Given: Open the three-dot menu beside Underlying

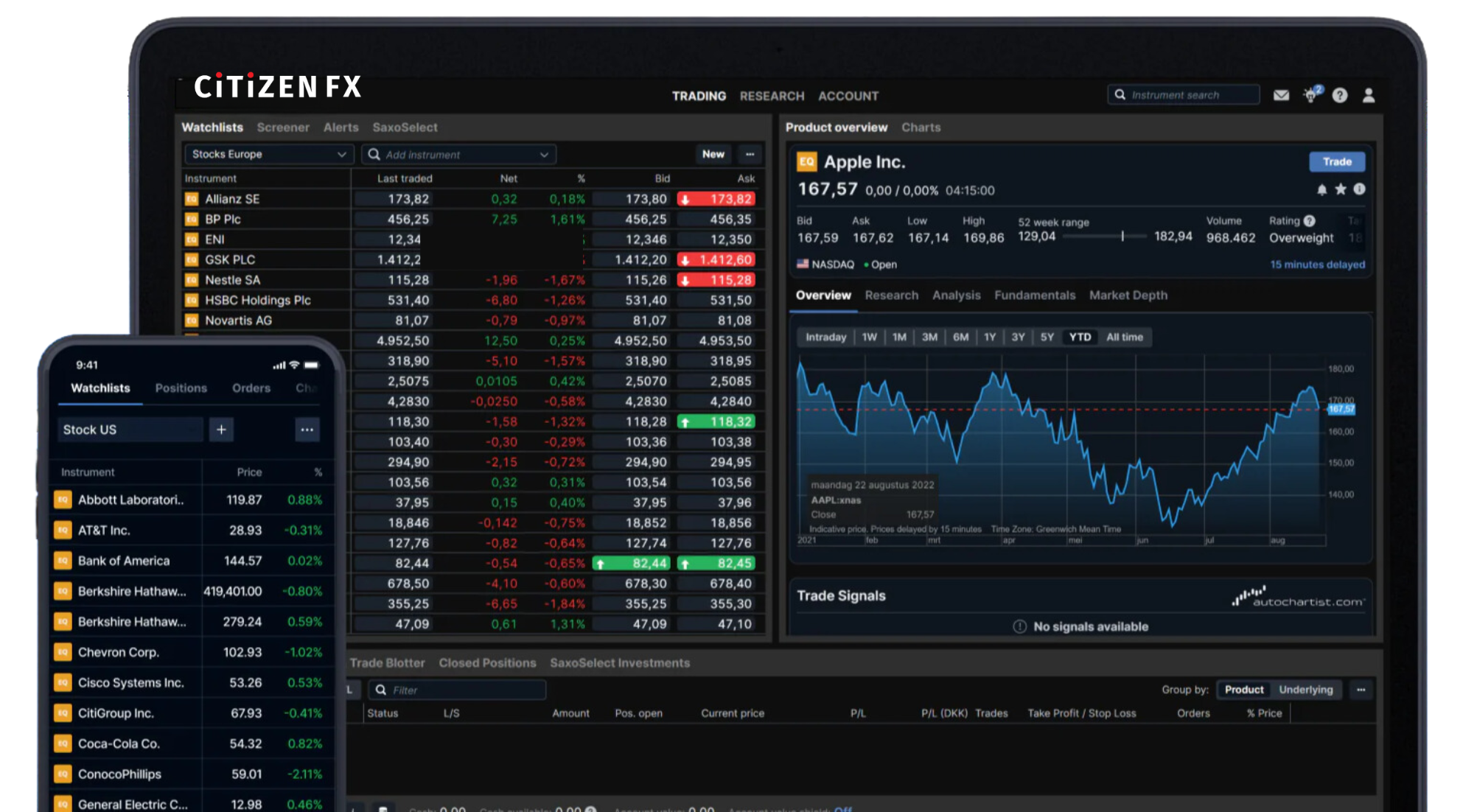Looking at the screenshot, I should (x=1361, y=690).
